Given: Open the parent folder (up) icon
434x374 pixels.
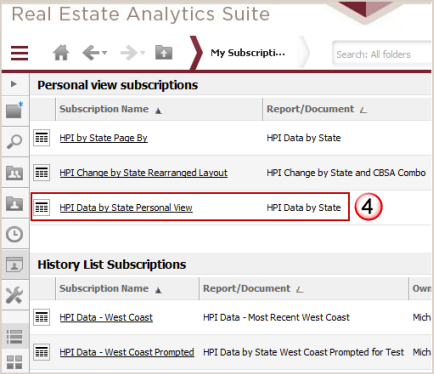Looking at the screenshot, I should tap(164, 52).
